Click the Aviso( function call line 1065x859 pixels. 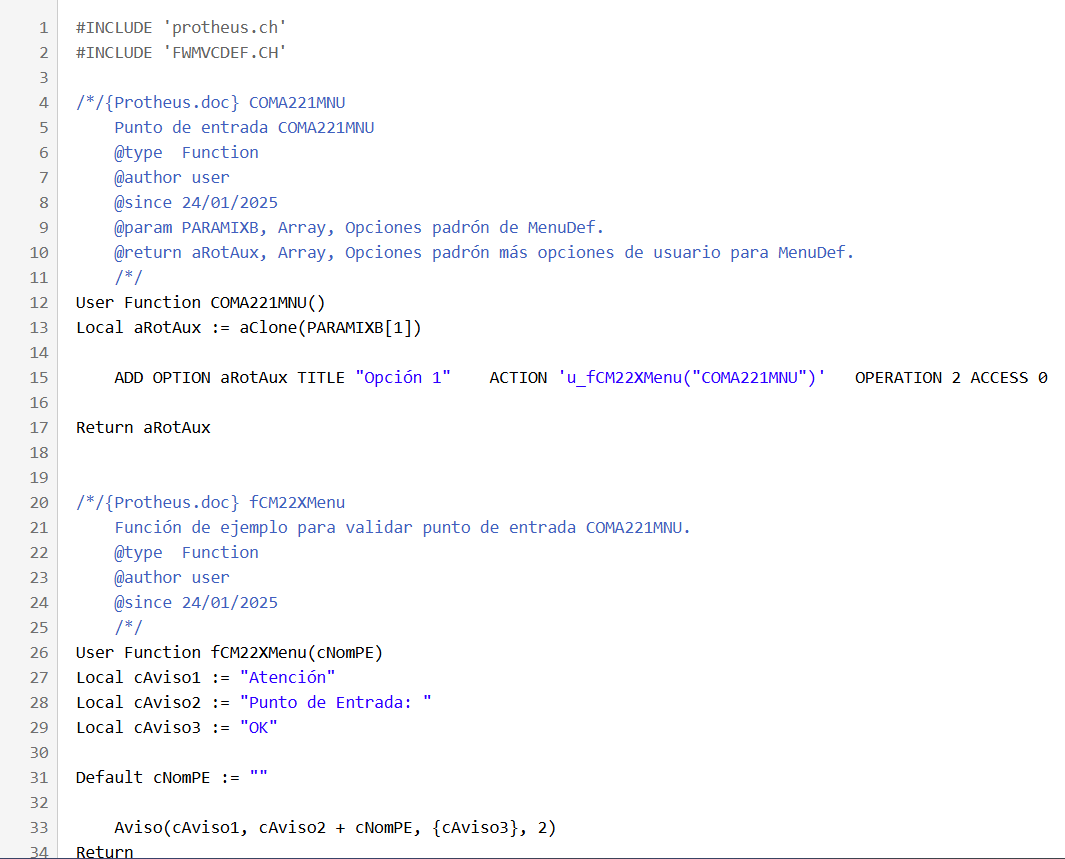click(x=336, y=828)
